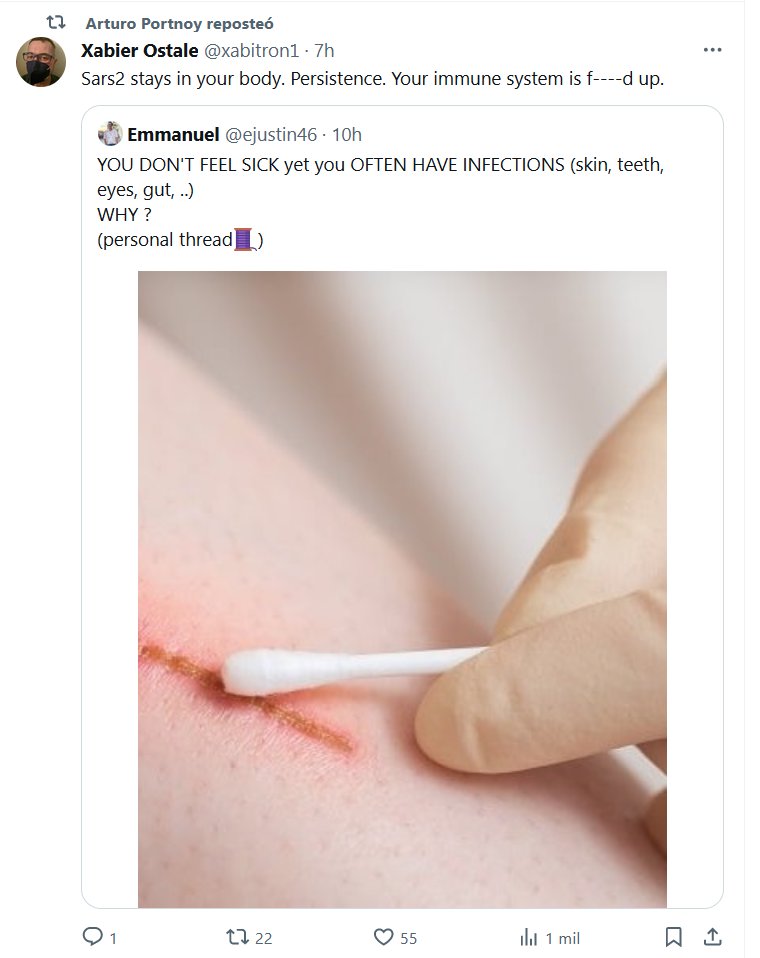
Task: Open the 7h timestamp link
Action: coord(324,50)
